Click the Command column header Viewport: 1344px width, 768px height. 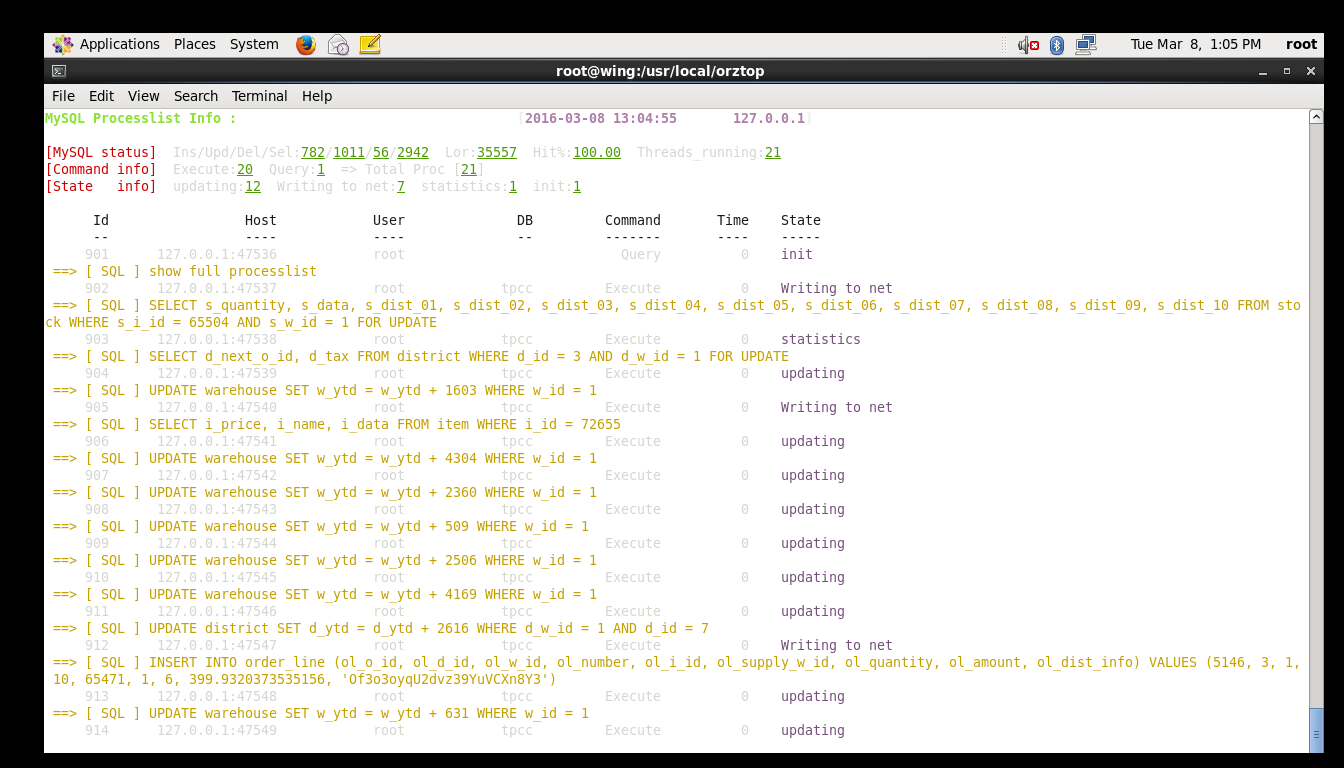pos(633,220)
